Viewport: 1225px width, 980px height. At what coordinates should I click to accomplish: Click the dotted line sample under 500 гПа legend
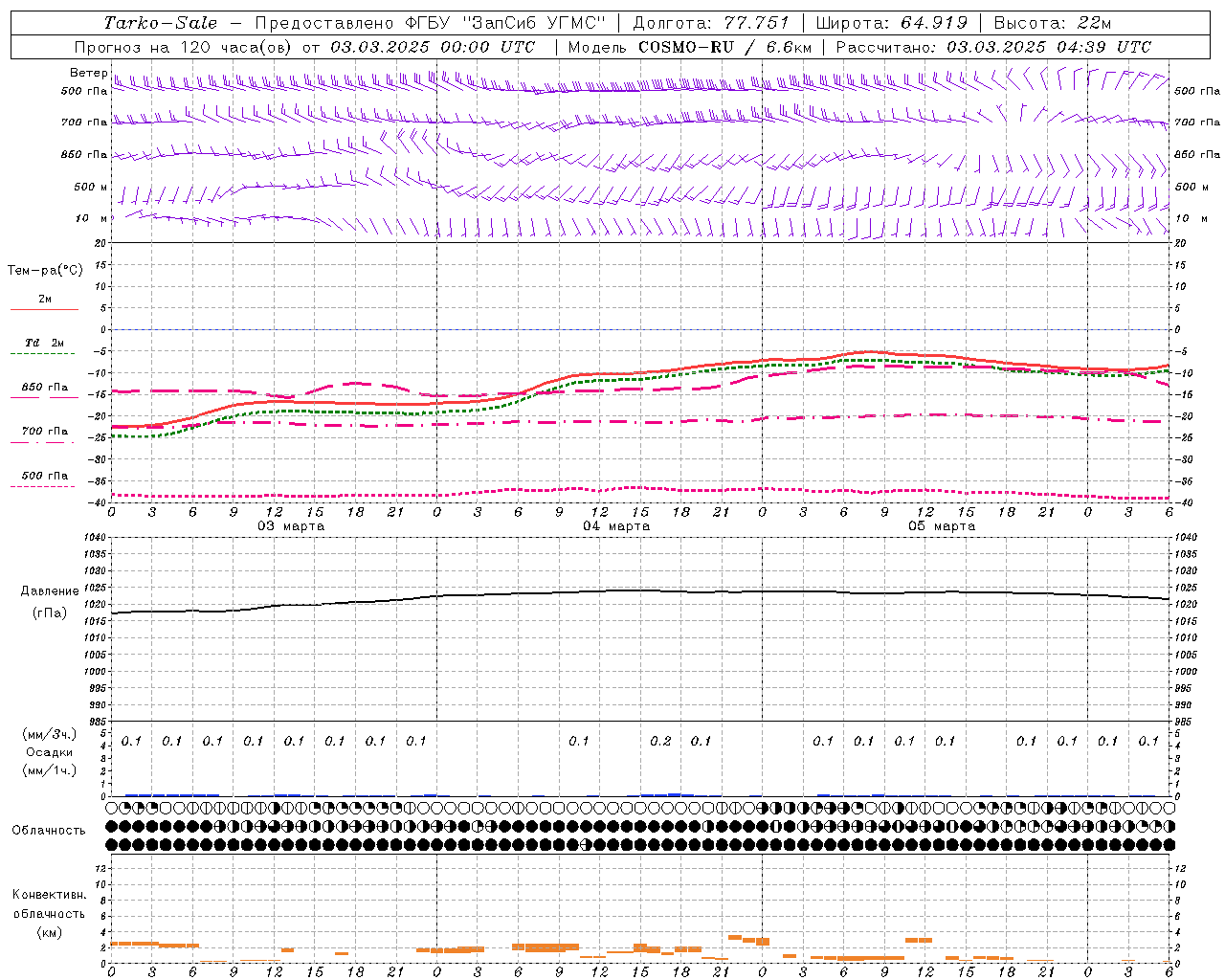coord(43,486)
